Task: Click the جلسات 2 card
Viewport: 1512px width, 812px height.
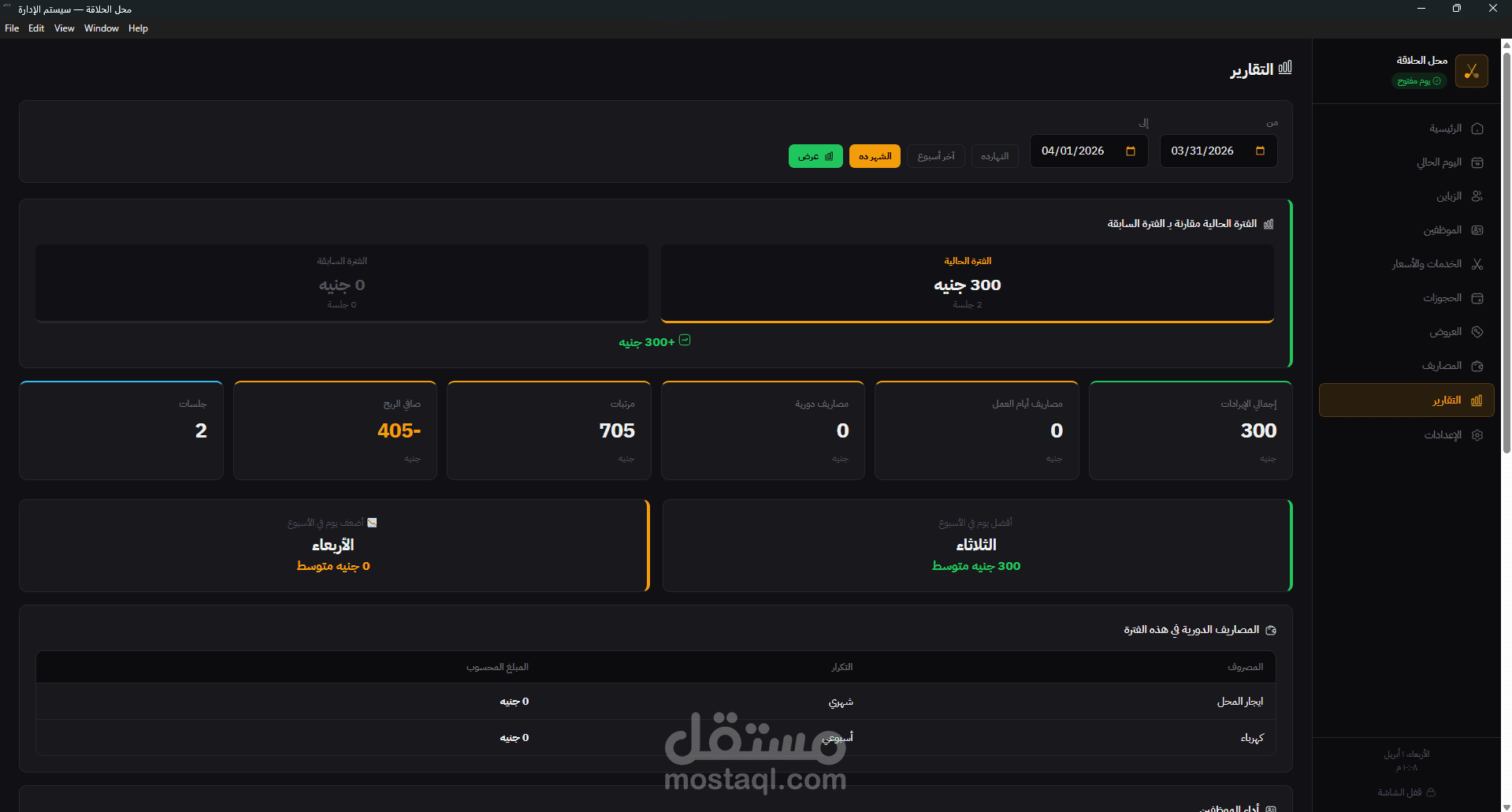Action: [x=121, y=430]
